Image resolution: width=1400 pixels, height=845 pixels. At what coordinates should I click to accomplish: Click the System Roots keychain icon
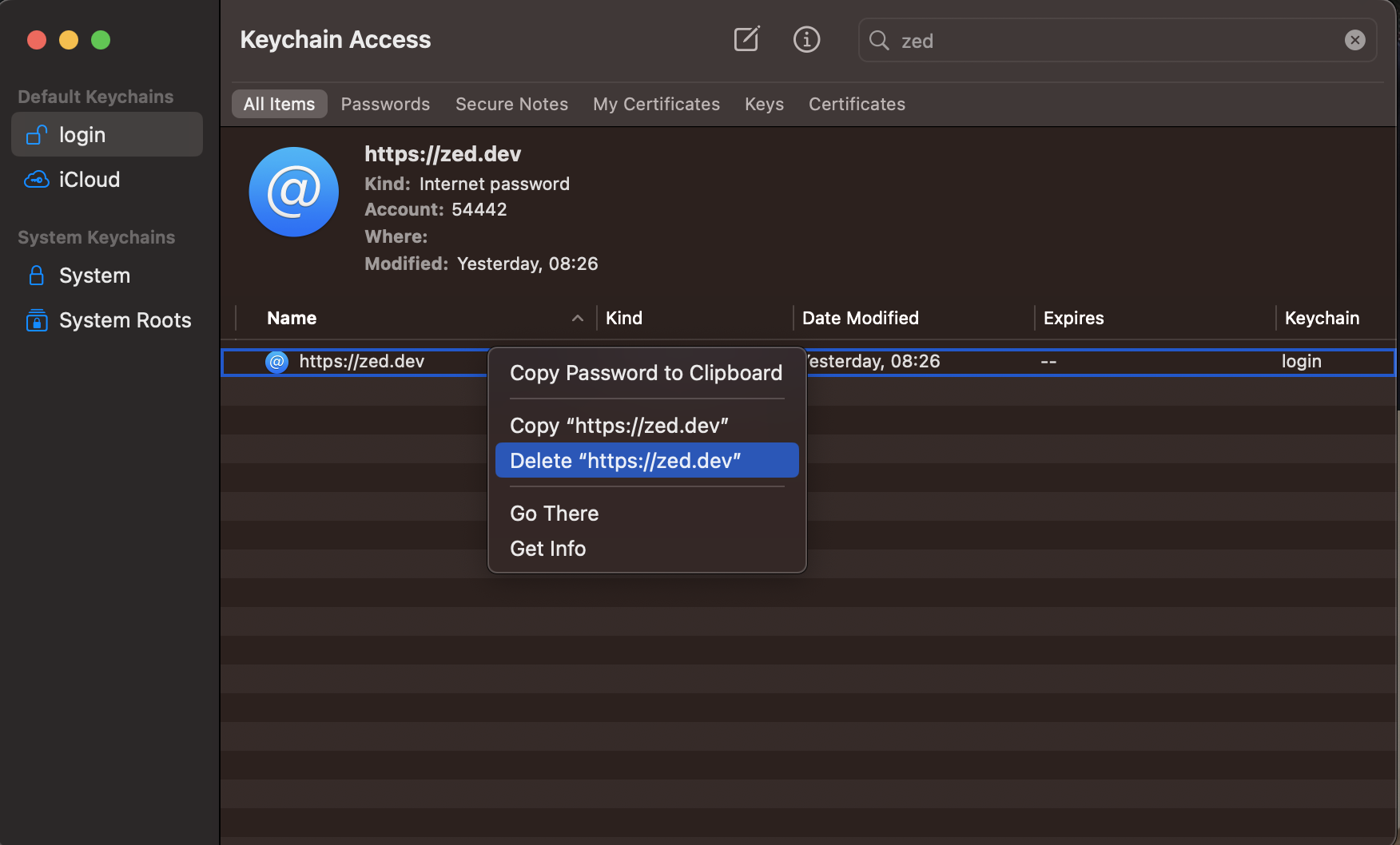[36, 320]
